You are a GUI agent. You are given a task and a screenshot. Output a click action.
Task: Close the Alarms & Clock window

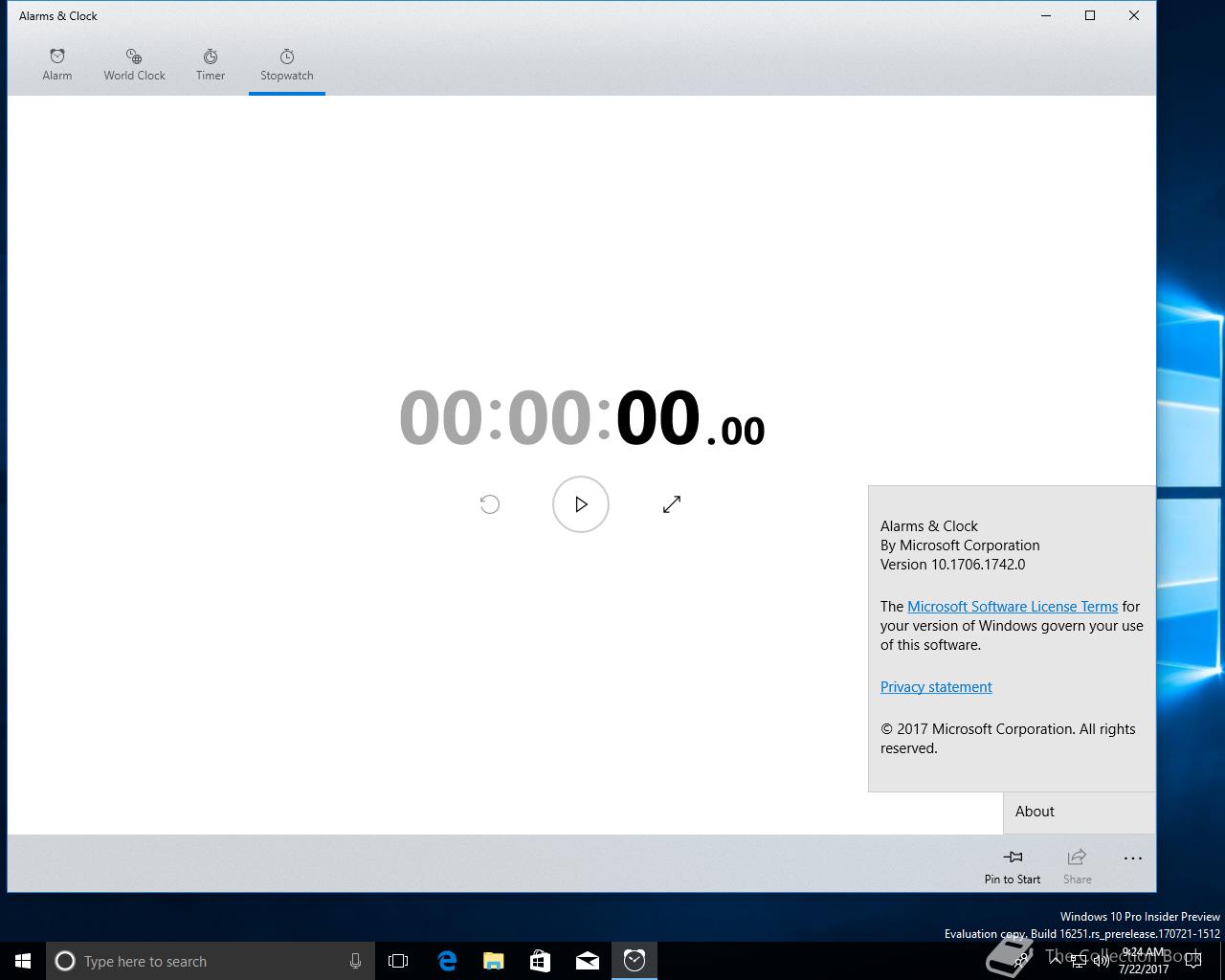pyautogui.click(x=1134, y=15)
